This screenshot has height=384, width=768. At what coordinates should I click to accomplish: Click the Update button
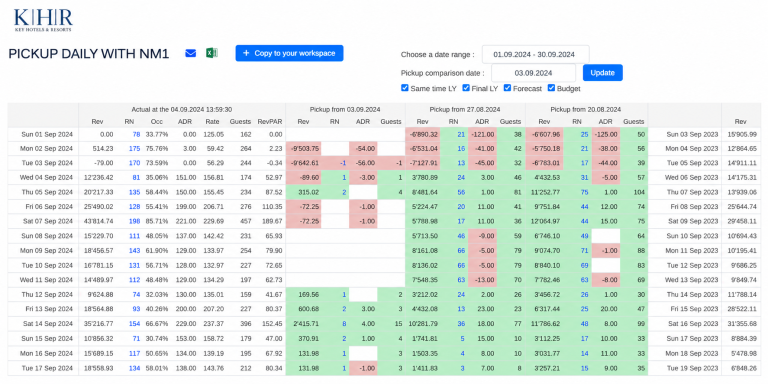pyautogui.click(x=602, y=72)
